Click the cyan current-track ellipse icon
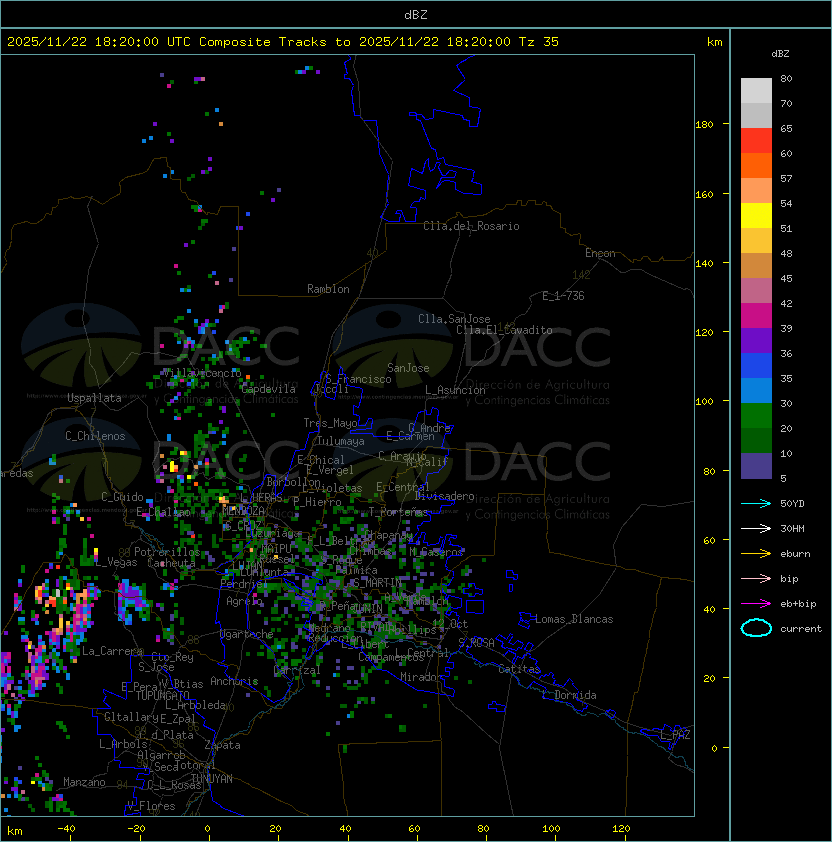The width and height of the screenshot is (832, 842). coord(756,628)
